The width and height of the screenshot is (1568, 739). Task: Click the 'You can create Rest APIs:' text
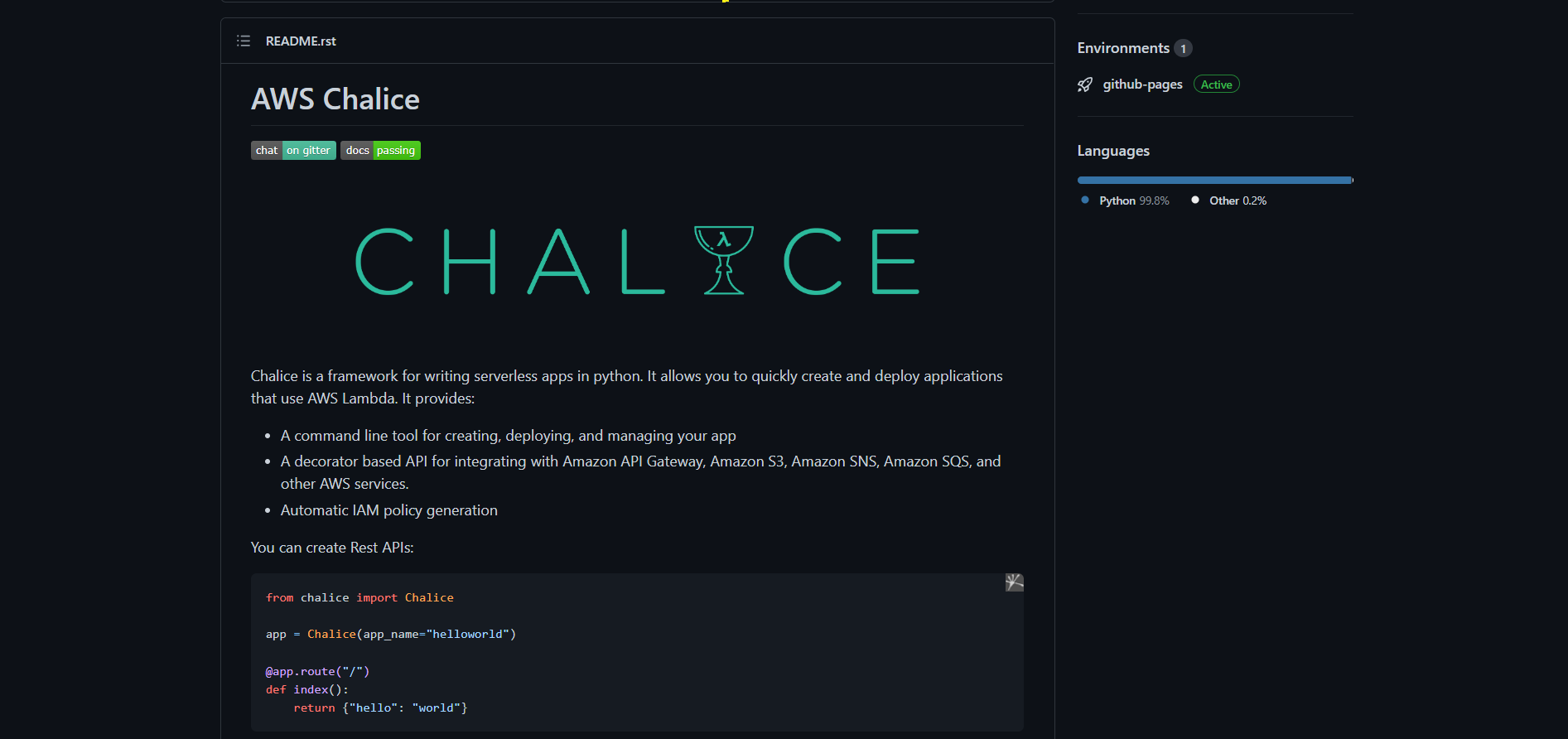[x=332, y=548]
